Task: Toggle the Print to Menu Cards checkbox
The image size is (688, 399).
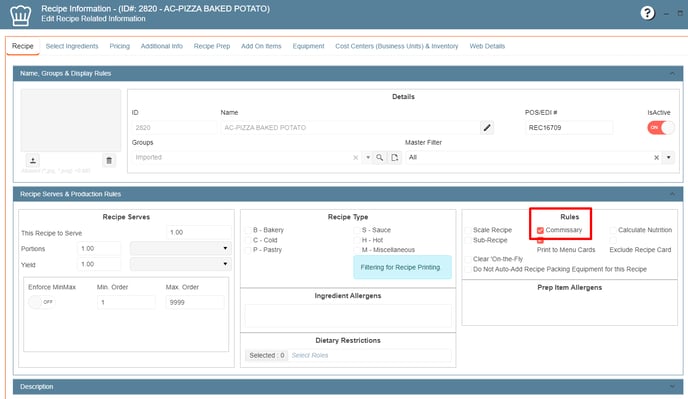Action: click(x=540, y=240)
